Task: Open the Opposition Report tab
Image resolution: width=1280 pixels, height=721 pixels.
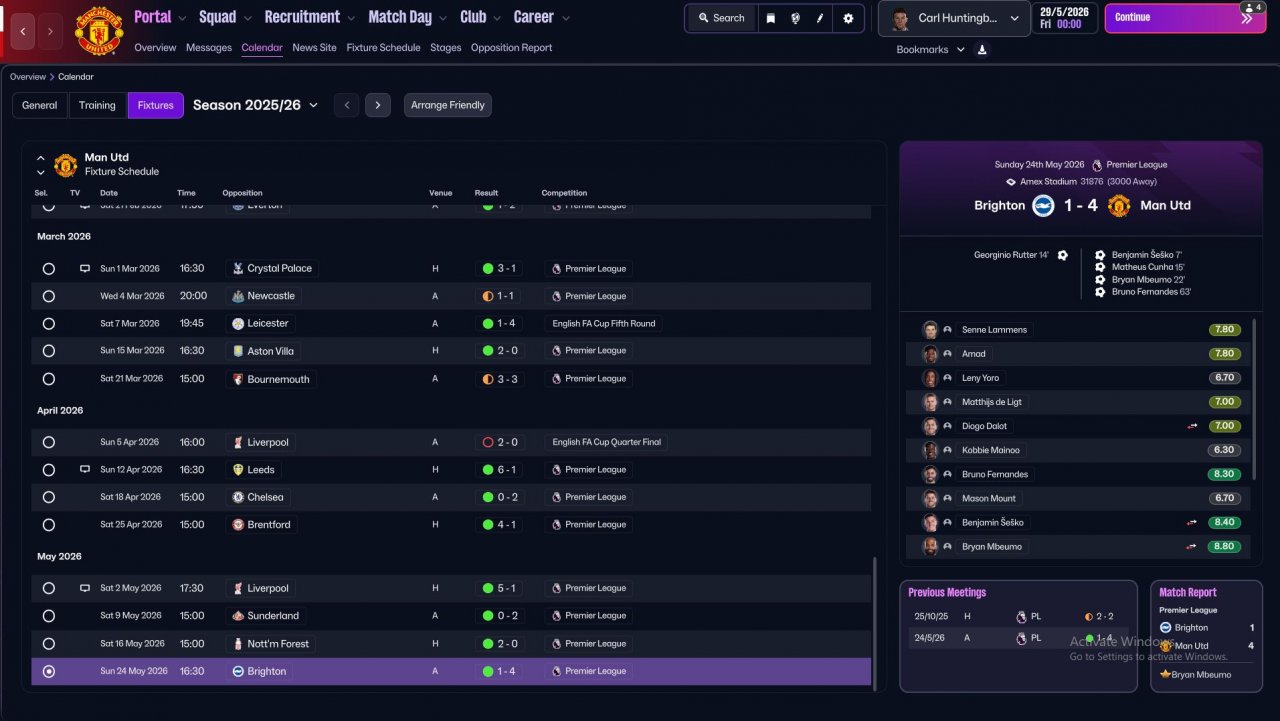Action: pos(511,48)
